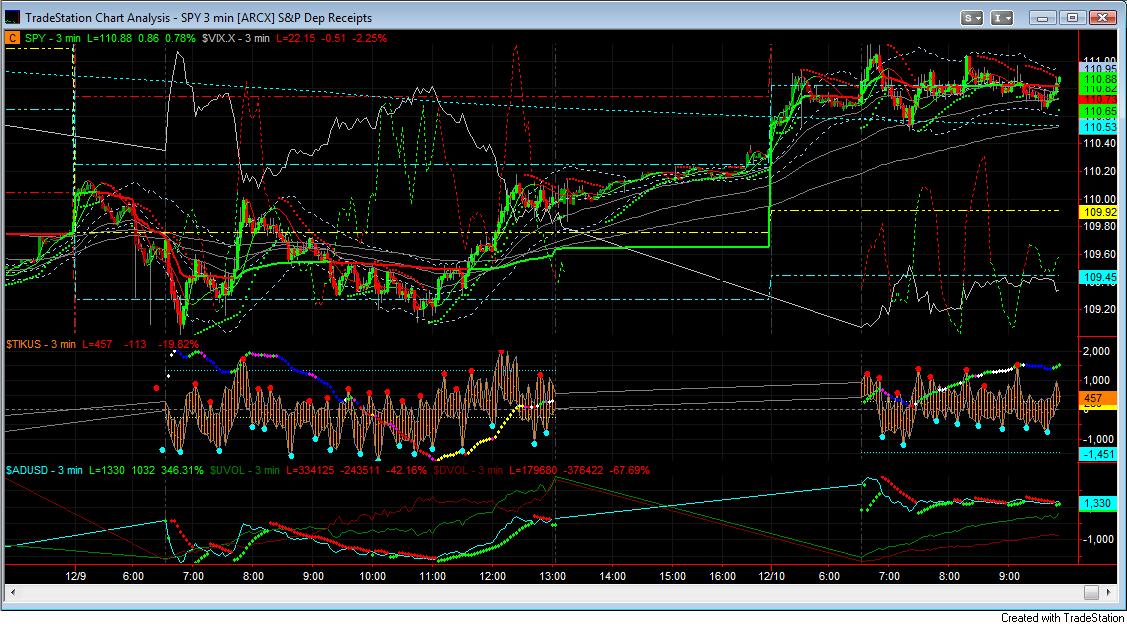Image resolution: width=1127 pixels, height=624 pixels.
Task: Click the TIKUS value 'L=457'
Action: (97, 345)
